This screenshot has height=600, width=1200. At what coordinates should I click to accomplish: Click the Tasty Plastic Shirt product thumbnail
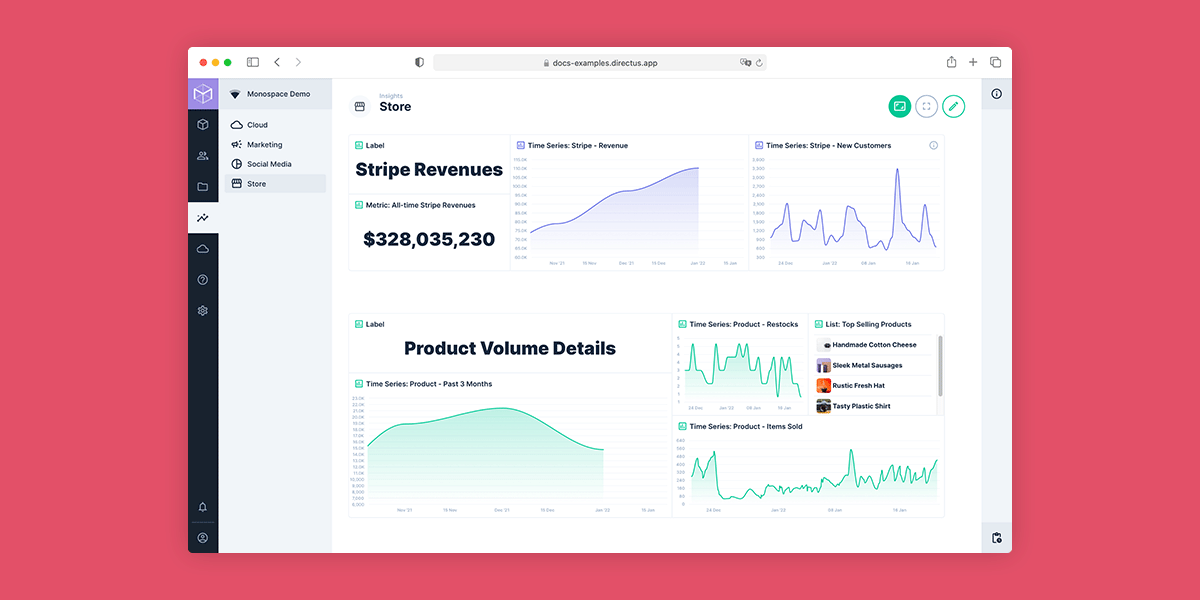click(x=822, y=406)
